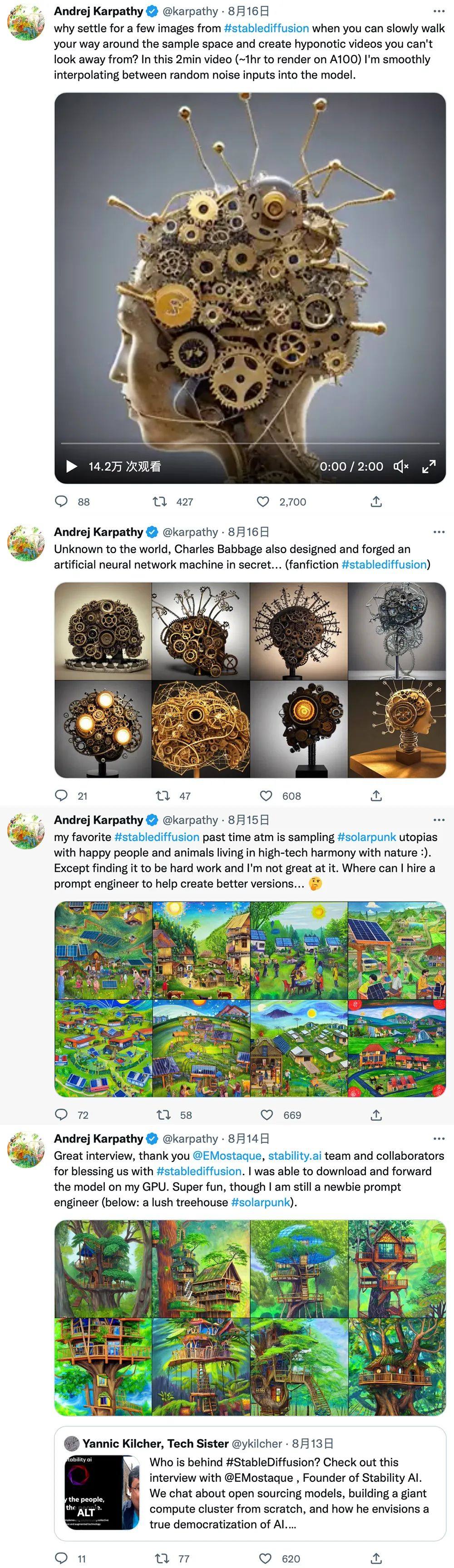Open more options on the solarpunk utopias tweet
This screenshot has height=1568, width=454.
439,820
